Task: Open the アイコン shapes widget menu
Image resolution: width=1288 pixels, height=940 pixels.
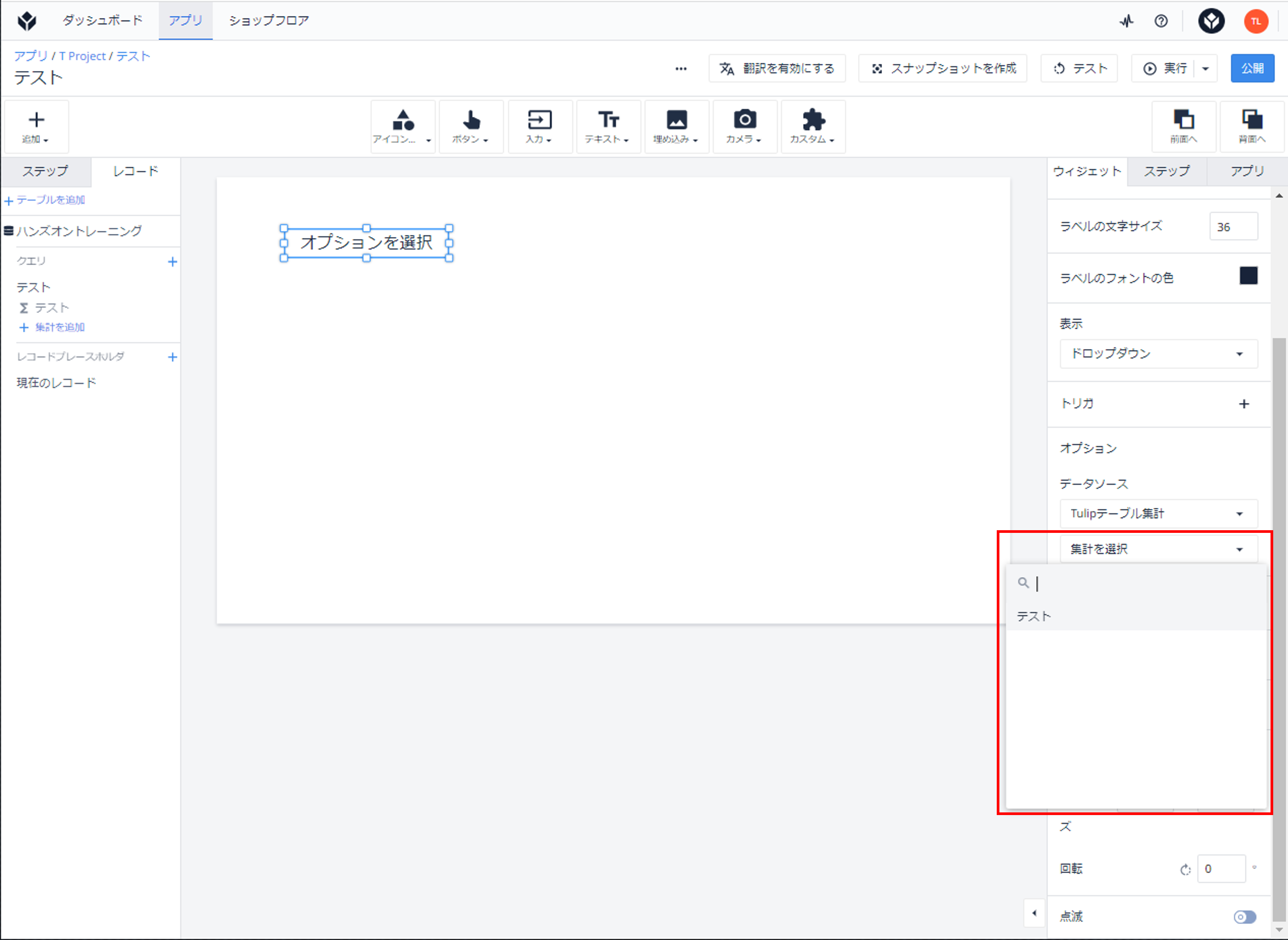Action: (x=403, y=127)
